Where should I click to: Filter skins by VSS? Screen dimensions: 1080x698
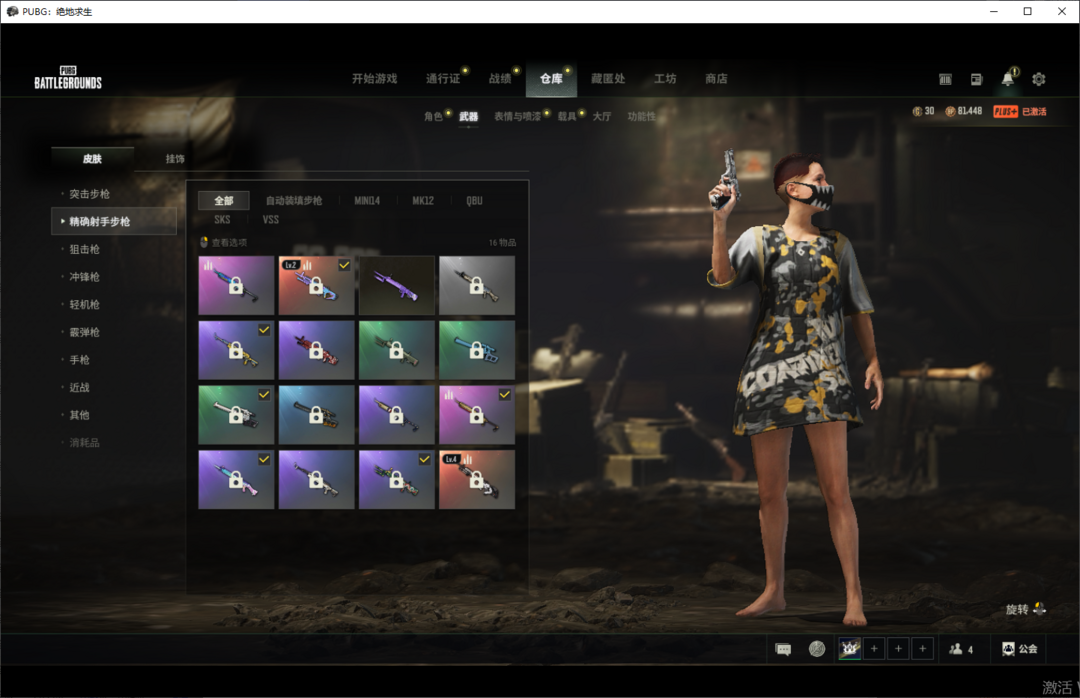tap(271, 220)
